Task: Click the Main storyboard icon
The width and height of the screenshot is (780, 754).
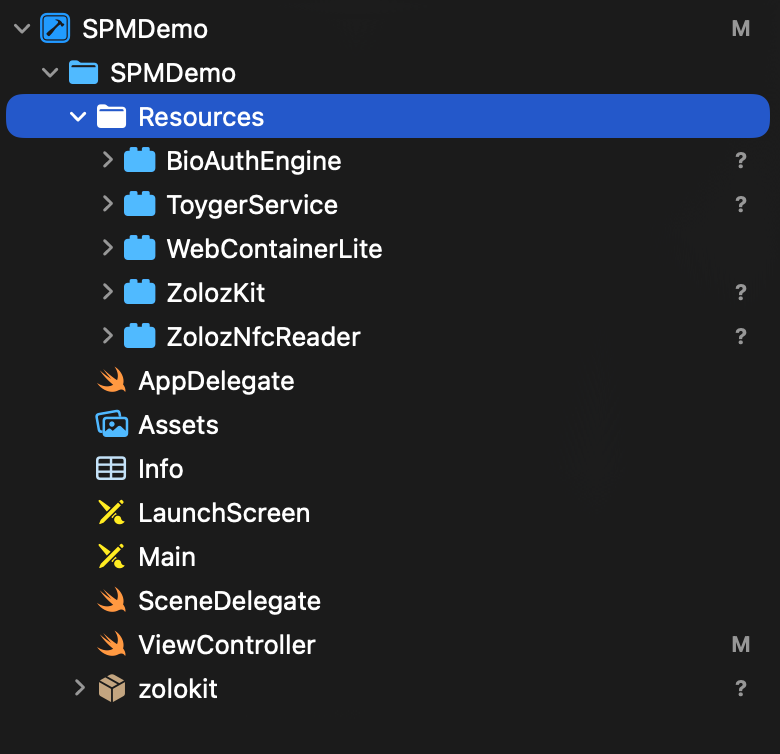Action: click(x=111, y=557)
